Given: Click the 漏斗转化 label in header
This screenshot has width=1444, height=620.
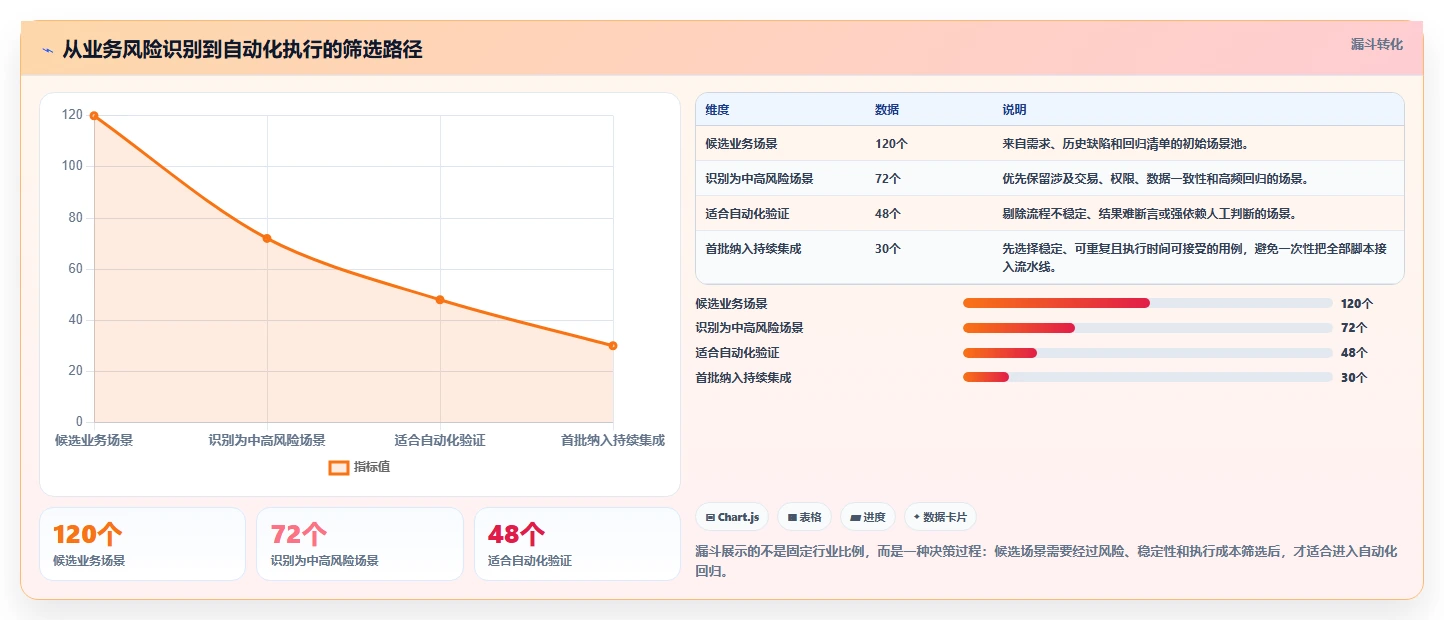Looking at the screenshot, I should (1377, 45).
